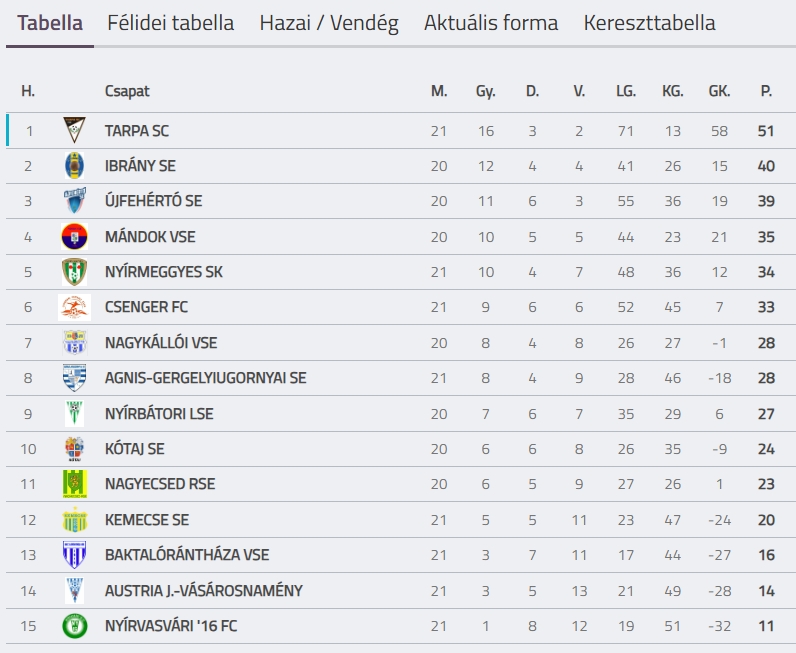The height and width of the screenshot is (653, 796).
Task: Select AUSTRIA J.-VÁSÁROSNAMÉNY team link
Action: [x=204, y=591]
